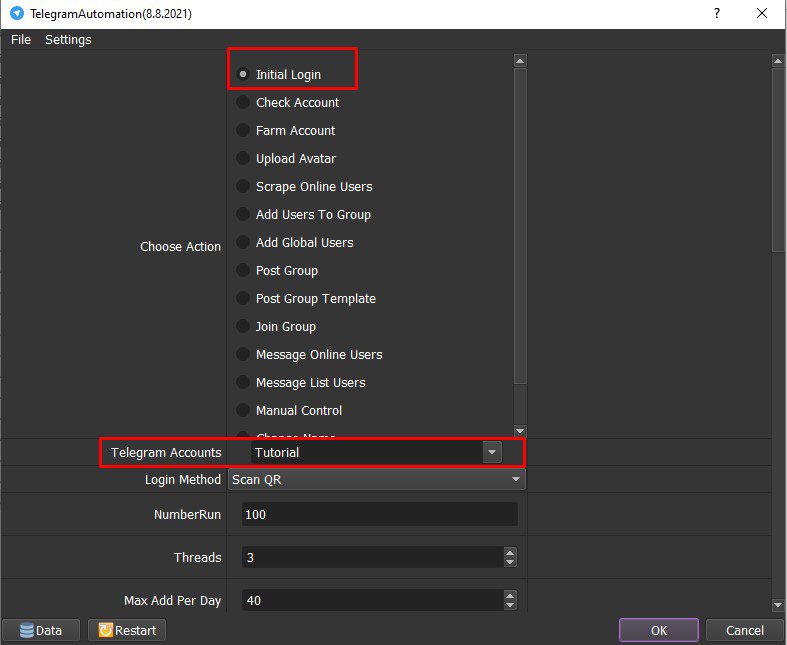Select the Initial Login radio button
Image resolution: width=787 pixels, height=645 pixels.
(243, 74)
